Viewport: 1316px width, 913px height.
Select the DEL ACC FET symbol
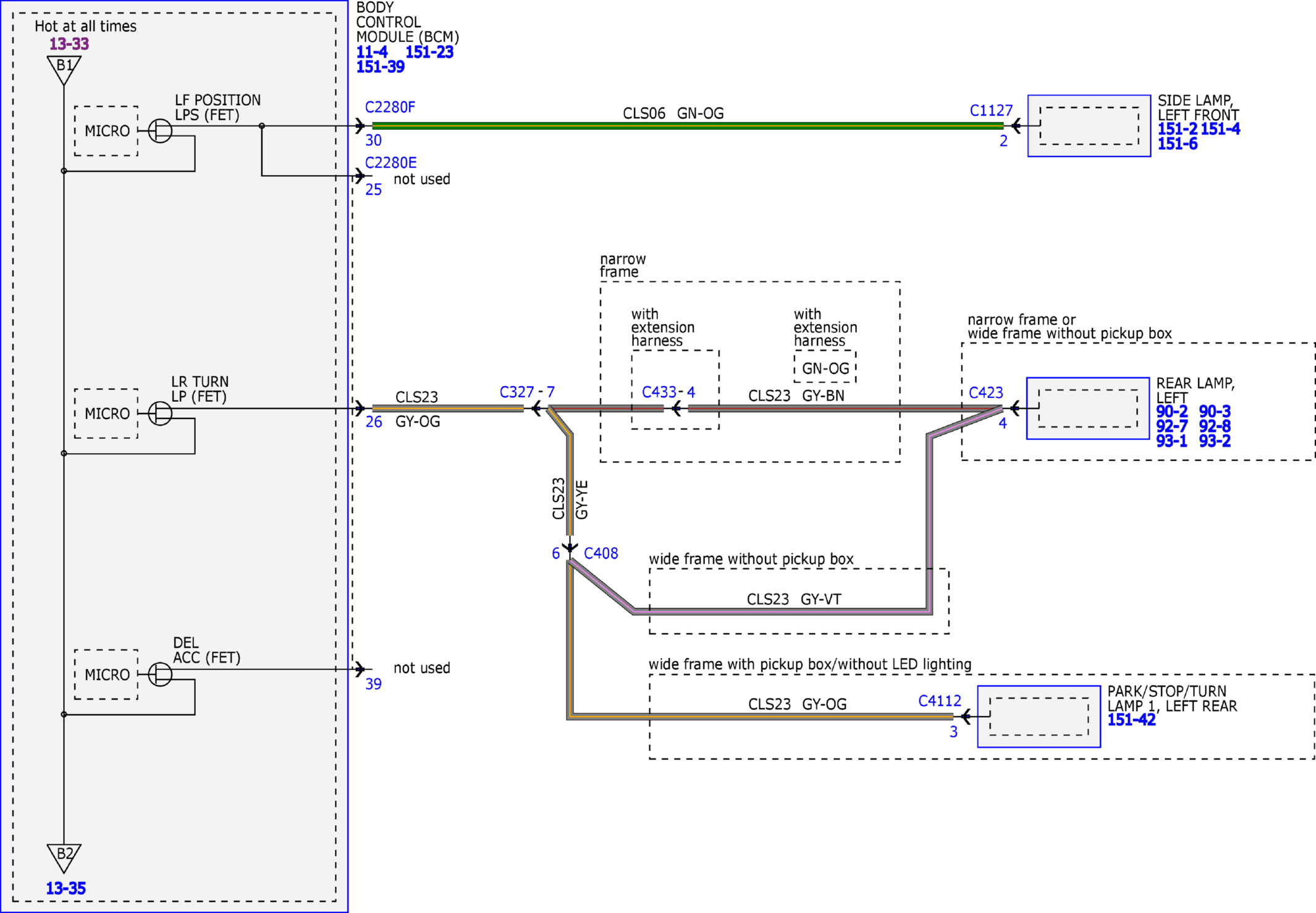point(160,674)
